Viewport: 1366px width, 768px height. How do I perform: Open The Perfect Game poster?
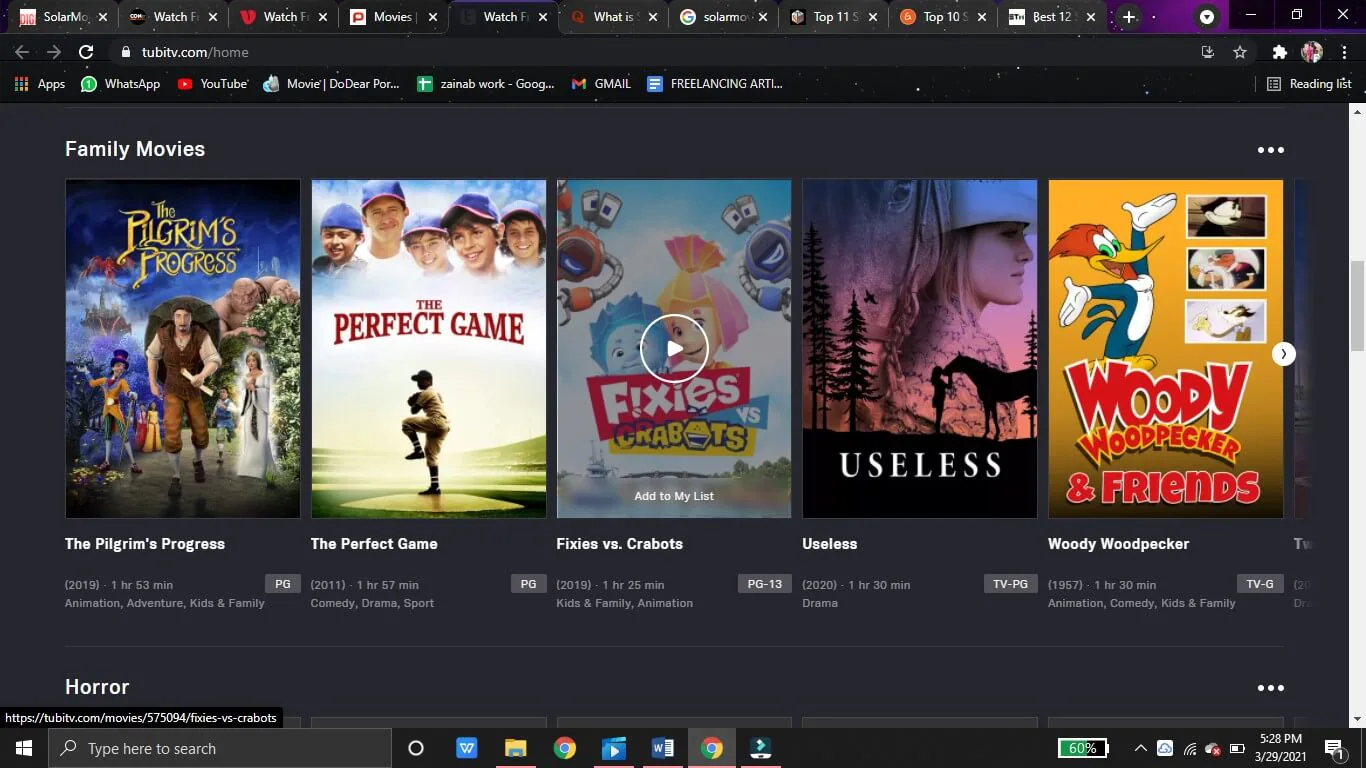pyautogui.click(x=429, y=348)
